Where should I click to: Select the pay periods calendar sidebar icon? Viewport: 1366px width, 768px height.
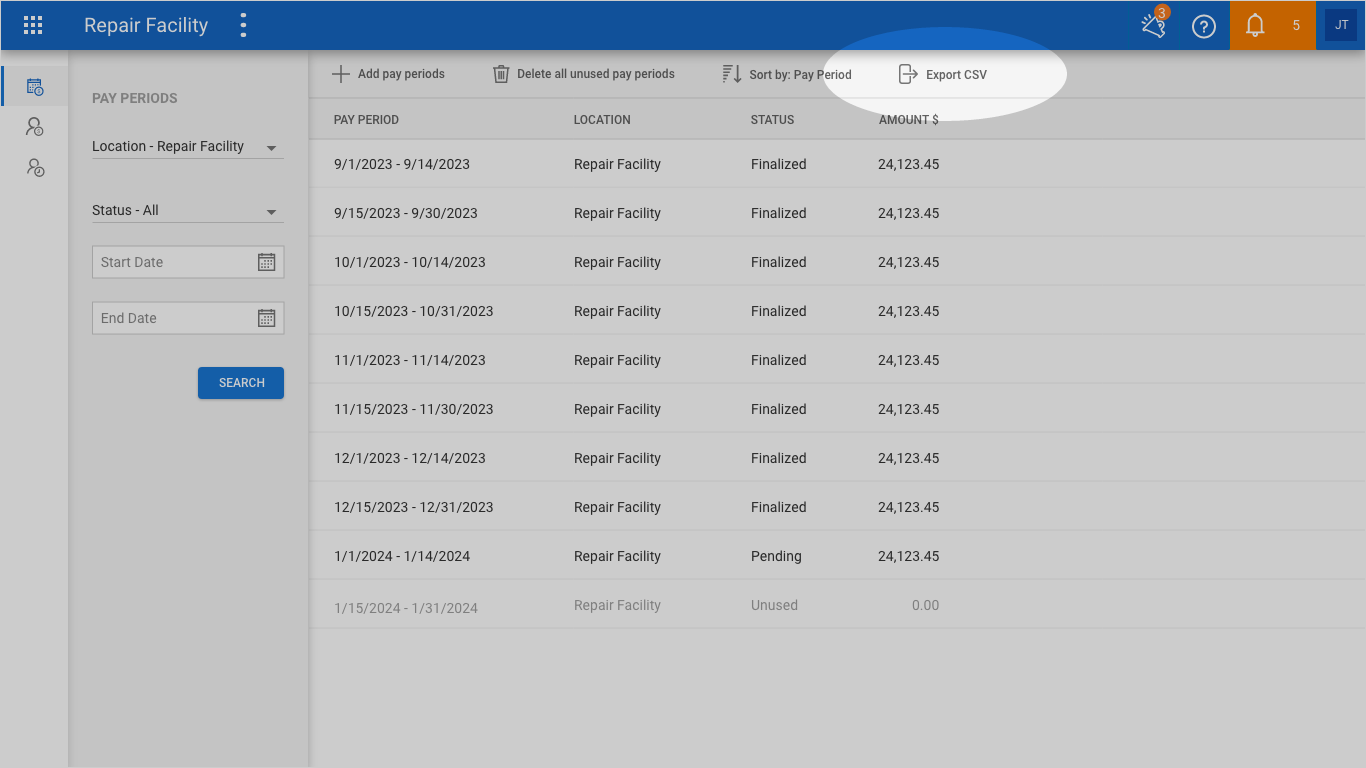pos(35,87)
